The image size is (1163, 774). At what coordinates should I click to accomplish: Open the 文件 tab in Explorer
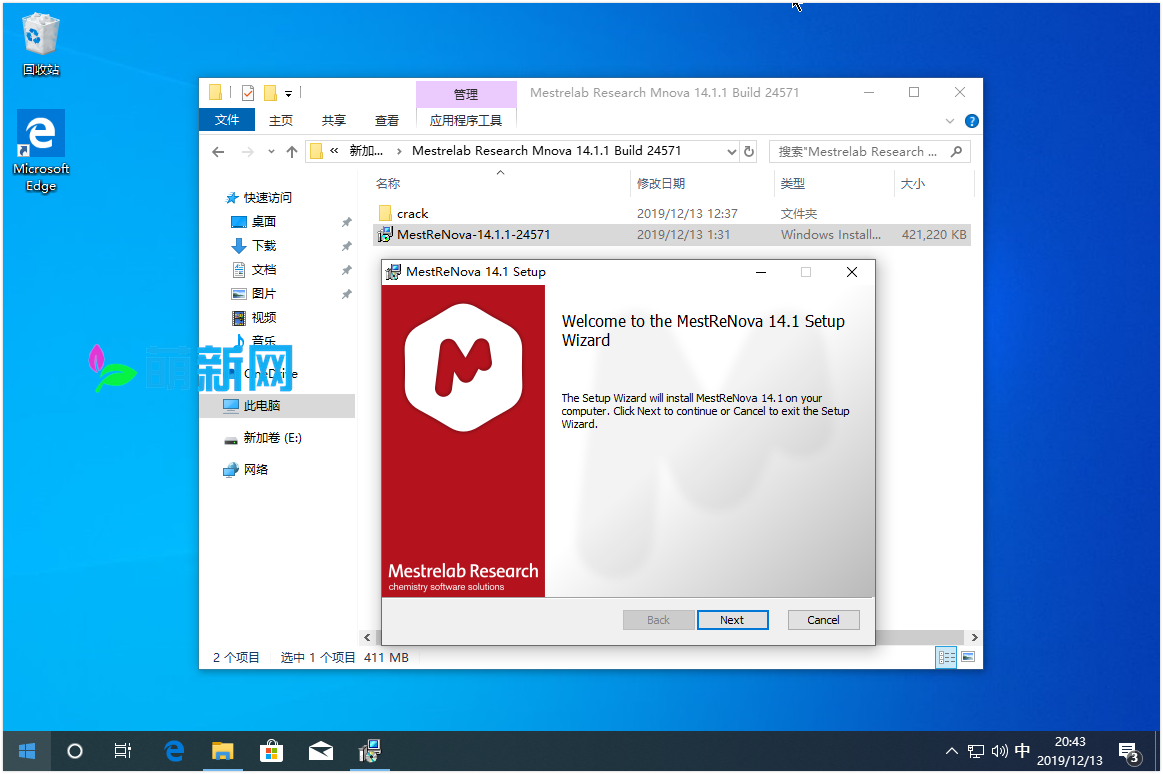227,119
